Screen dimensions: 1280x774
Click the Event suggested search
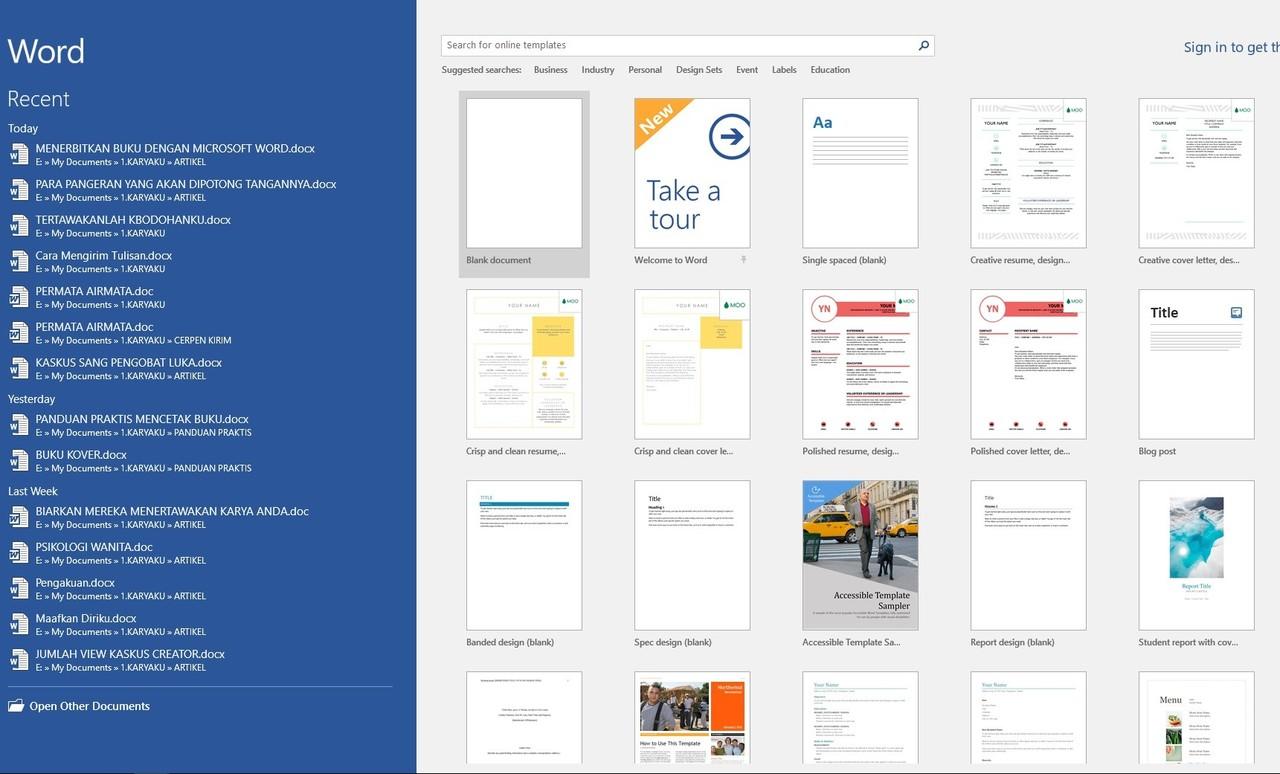click(x=747, y=70)
